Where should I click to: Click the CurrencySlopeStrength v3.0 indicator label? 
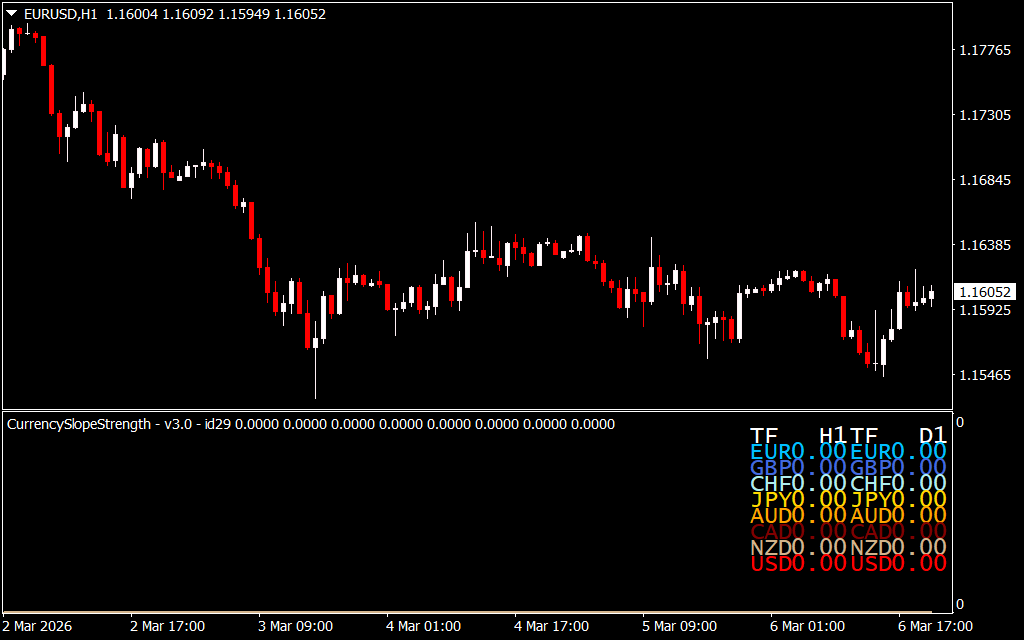pyautogui.click(x=100, y=424)
